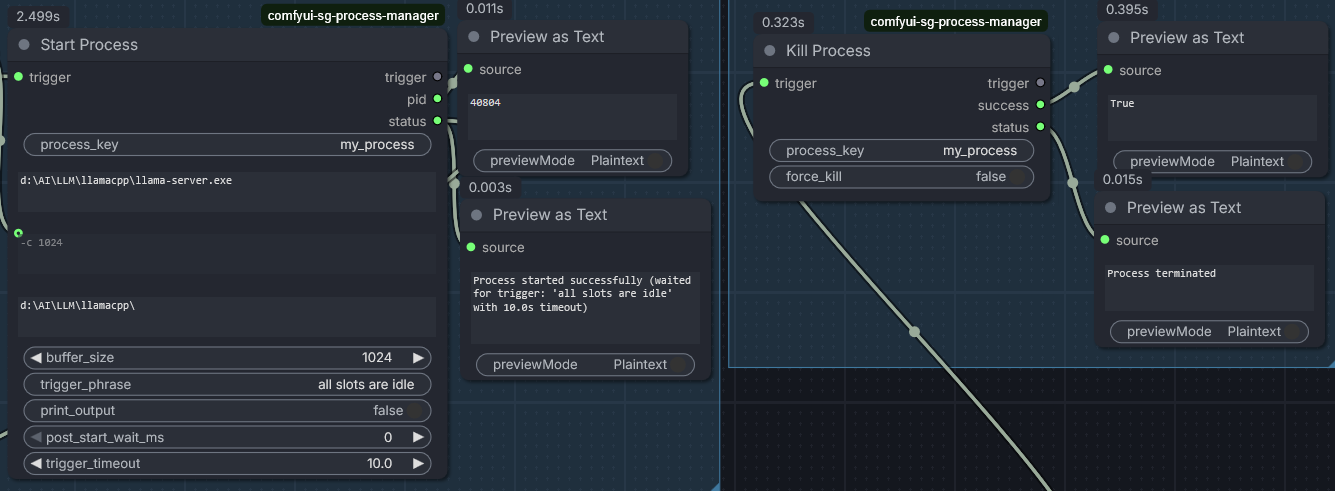Select the Kill Process node title
The image size is (1335, 491).
(829, 51)
